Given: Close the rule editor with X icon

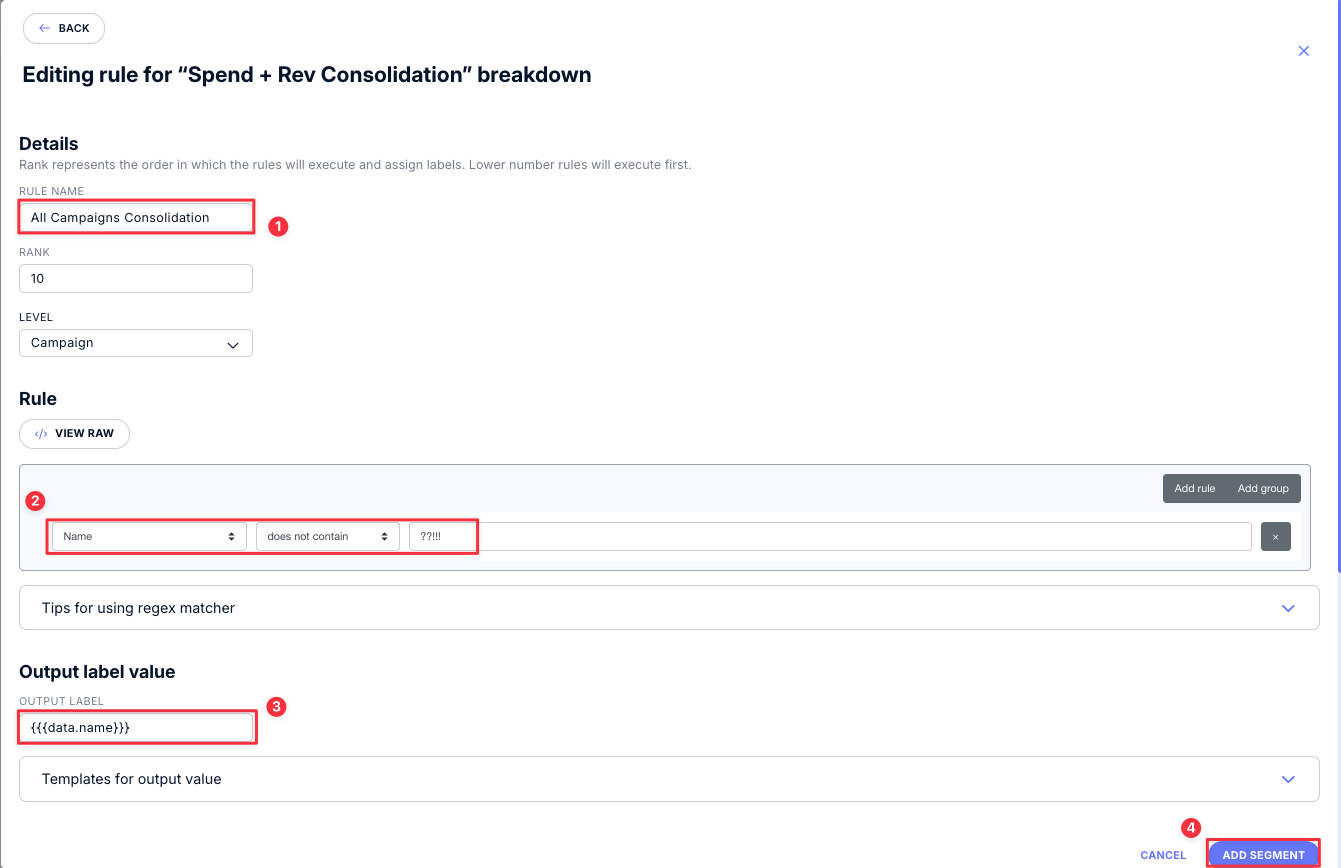Looking at the screenshot, I should click(1303, 51).
